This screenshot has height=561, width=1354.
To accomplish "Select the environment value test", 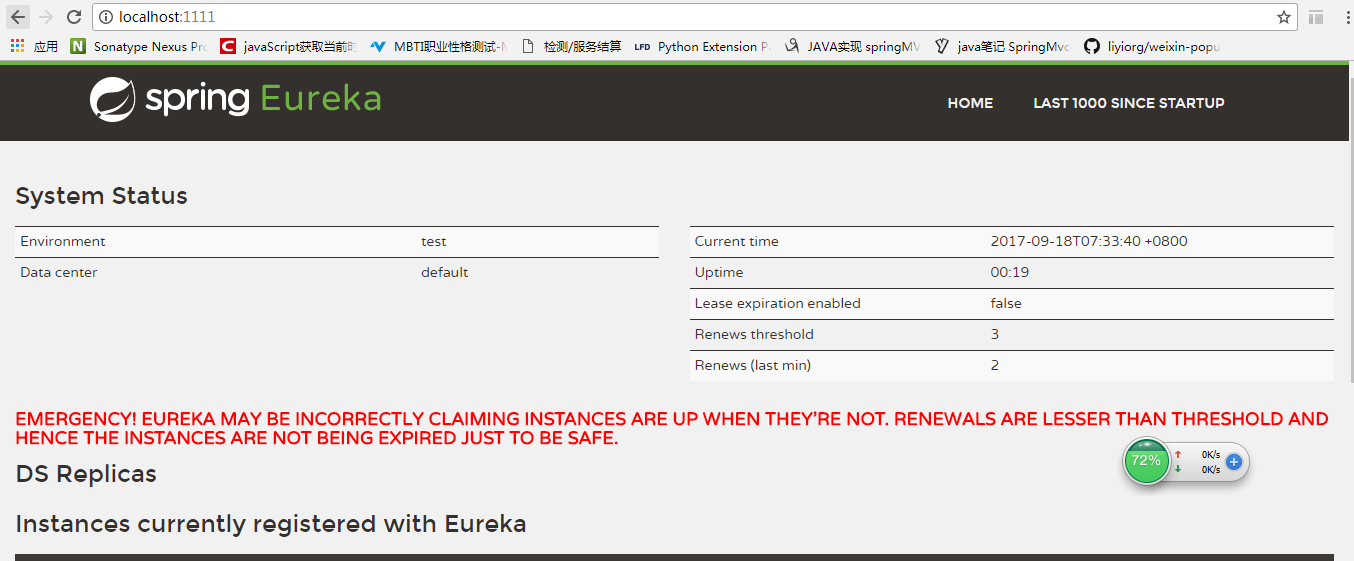I will [434, 242].
